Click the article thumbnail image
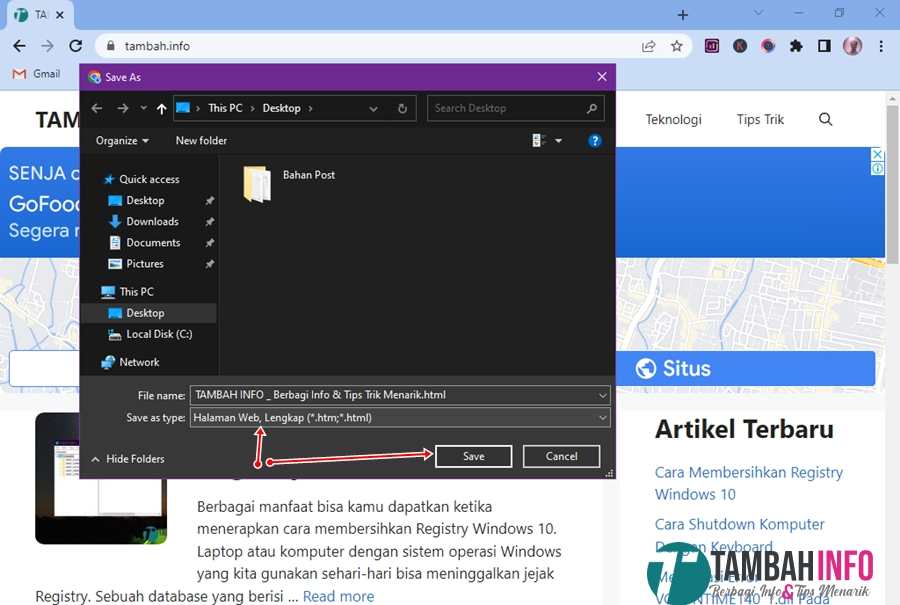 pos(101,478)
